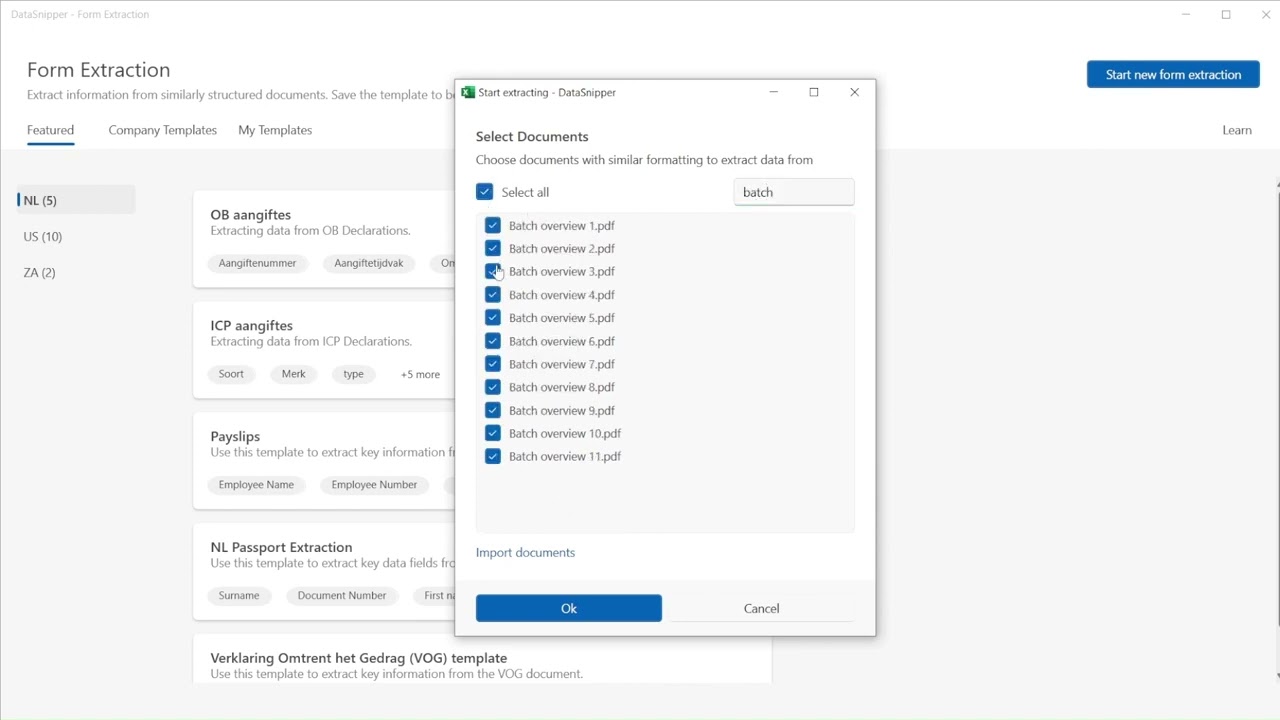Uncheck Batch overview 8.pdf checkbox

pyautogui.click(x=493, y=387)
